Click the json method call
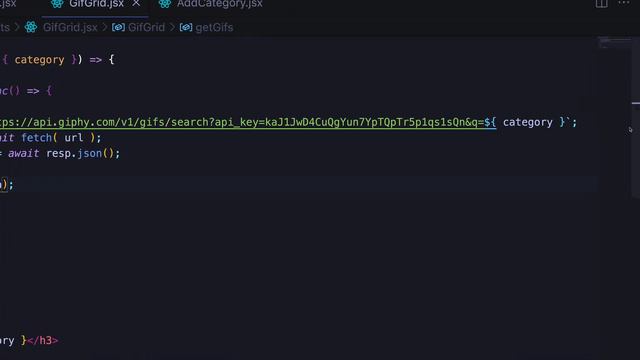This screenshot has height=360, width=640. point(89,153)
